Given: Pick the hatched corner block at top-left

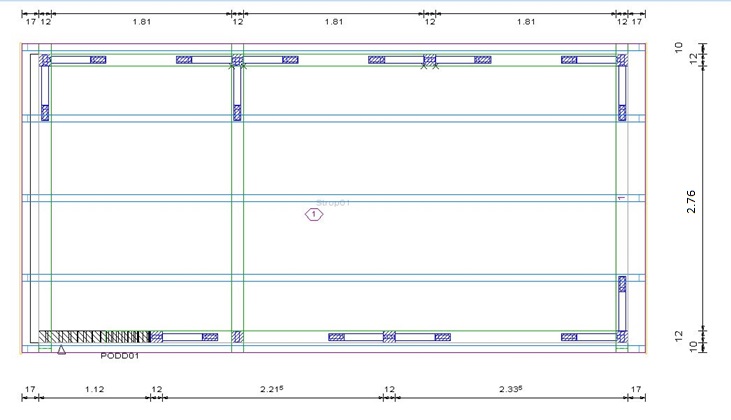Looking at the screenshot, I should (45, 61).
